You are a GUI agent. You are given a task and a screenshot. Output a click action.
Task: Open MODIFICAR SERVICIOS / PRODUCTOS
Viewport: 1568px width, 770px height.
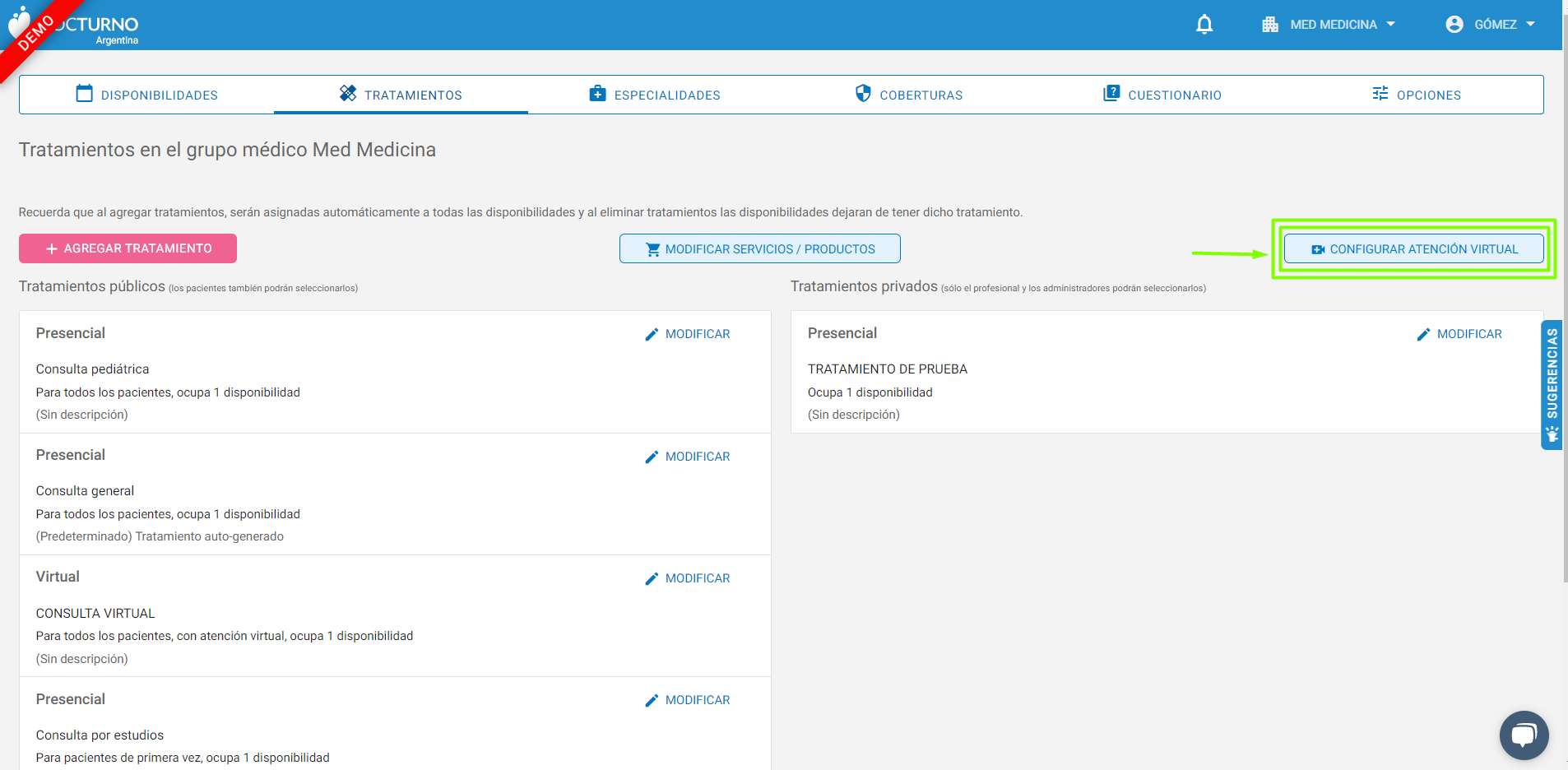(x=760, y=248)
